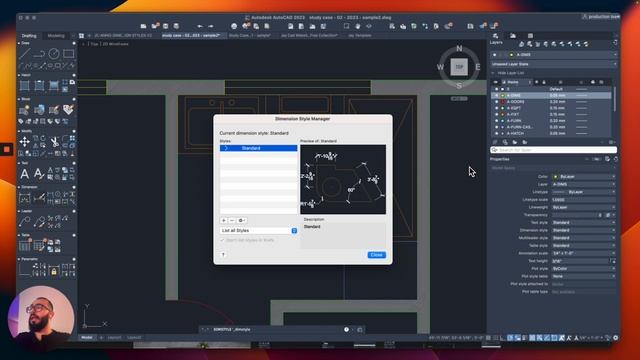Click the plus button to add a layout

coord(101,338)
